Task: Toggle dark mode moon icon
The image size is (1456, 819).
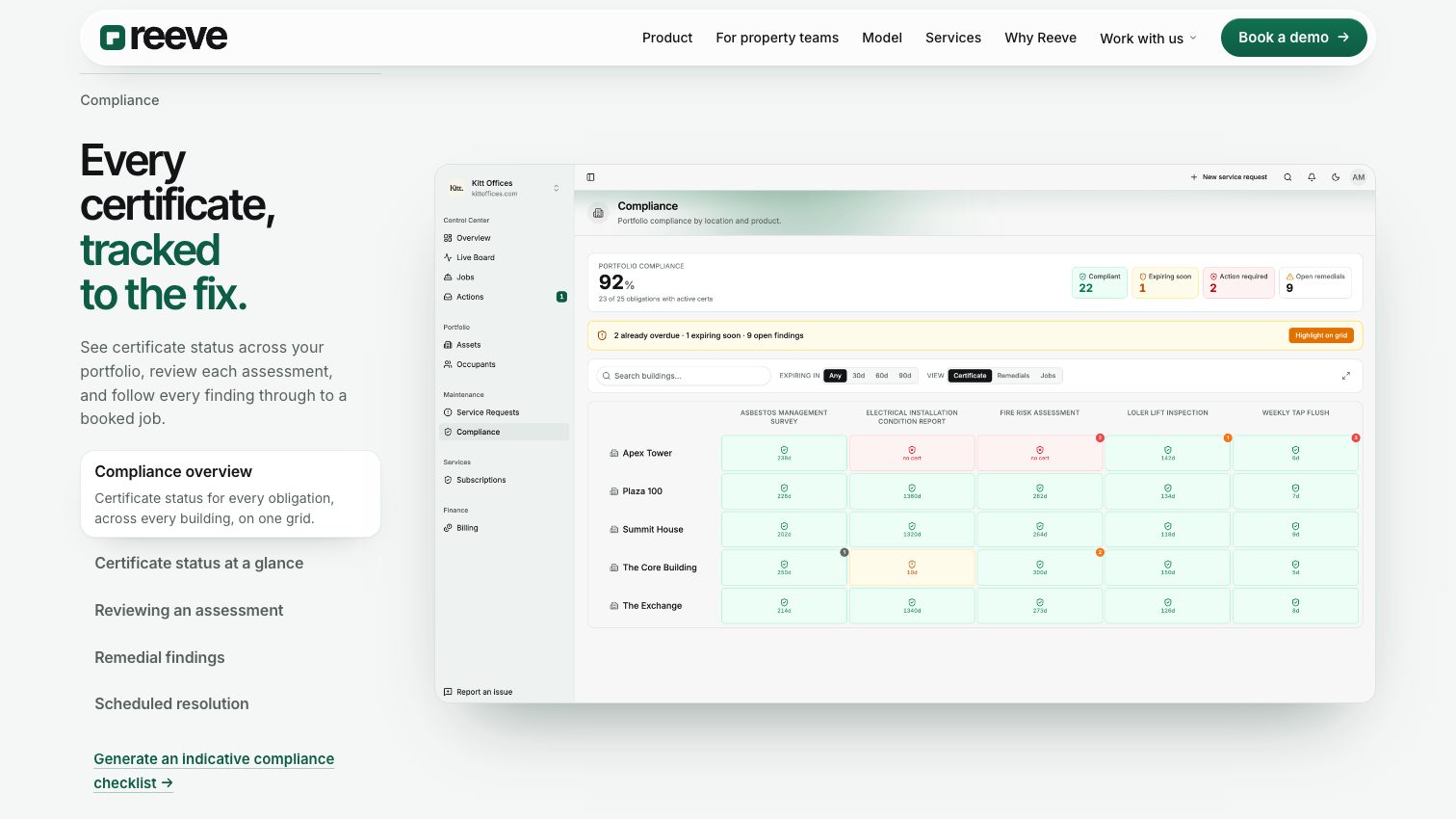Action: tap(1336, 177)
